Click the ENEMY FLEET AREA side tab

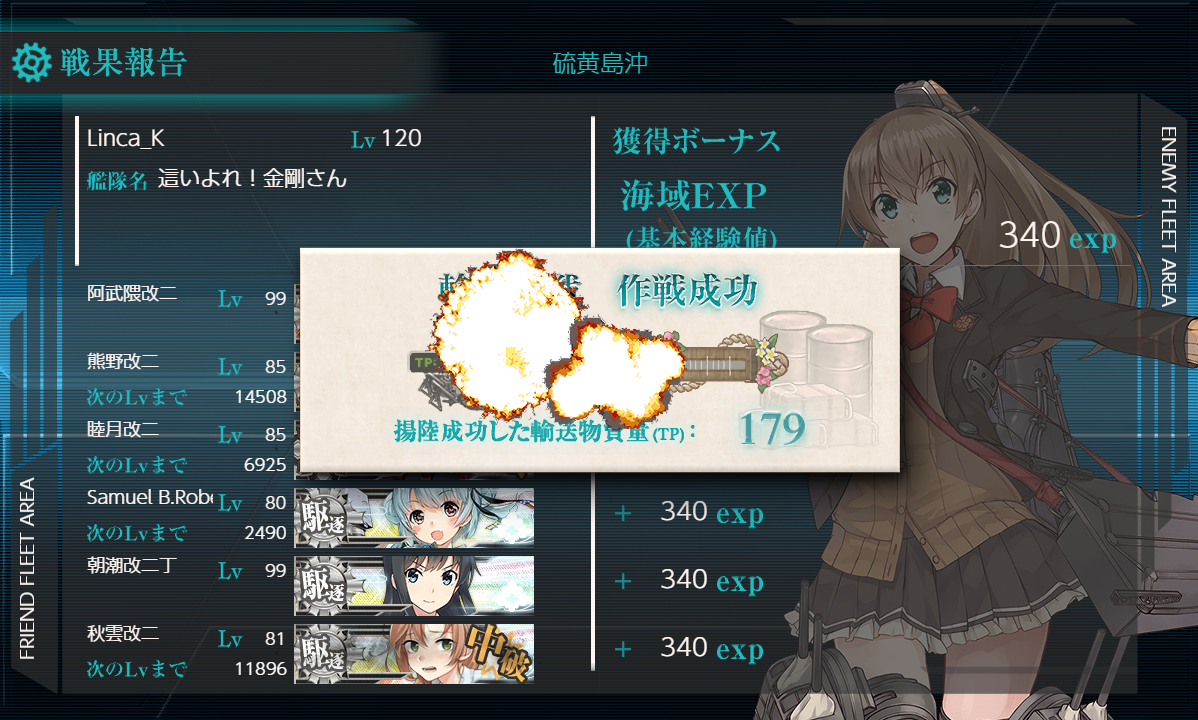pyautogui.click(x=1169, y=216)
